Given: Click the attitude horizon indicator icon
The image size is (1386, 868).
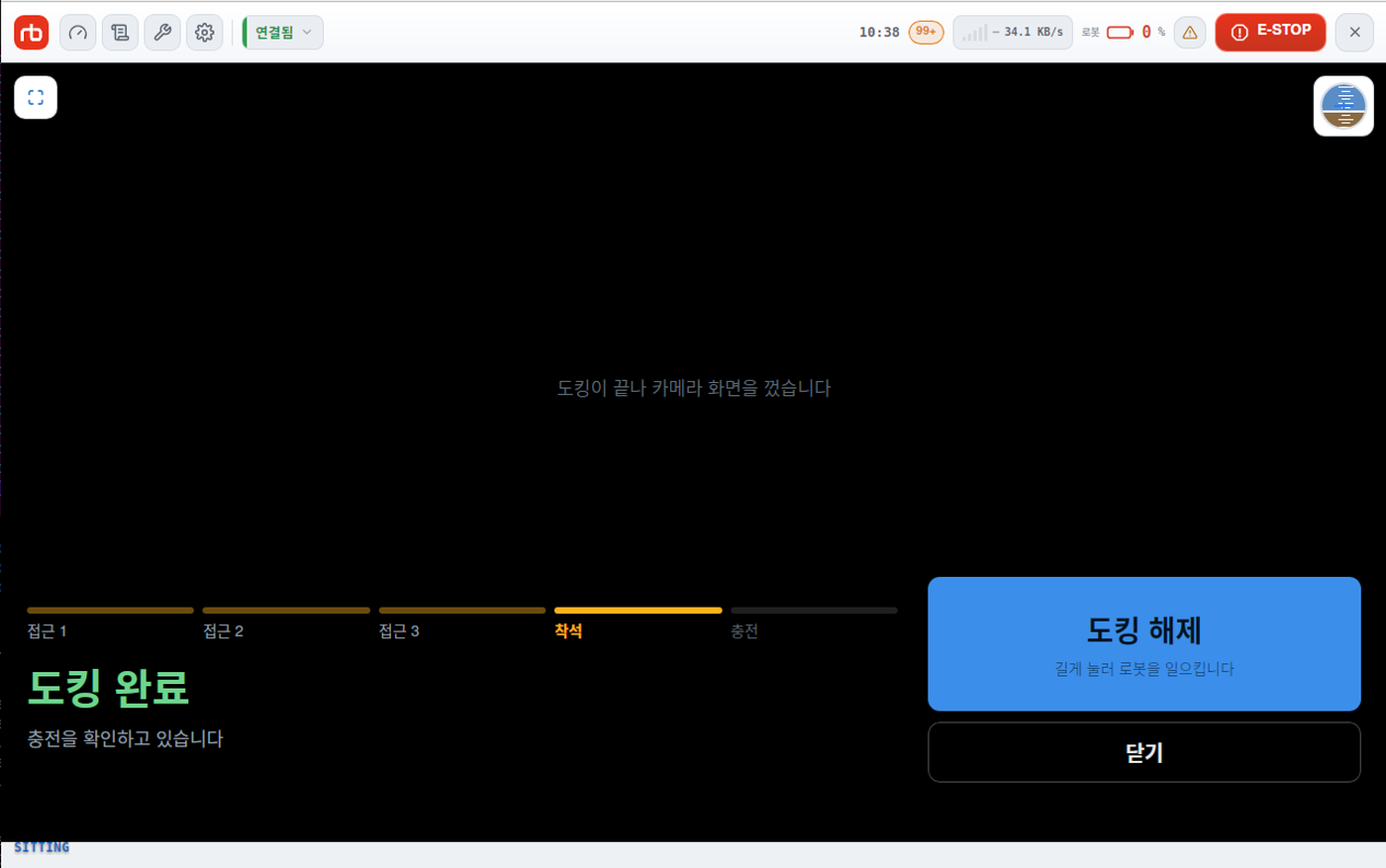Looking at the screenshot, I should pos(1343,106).
